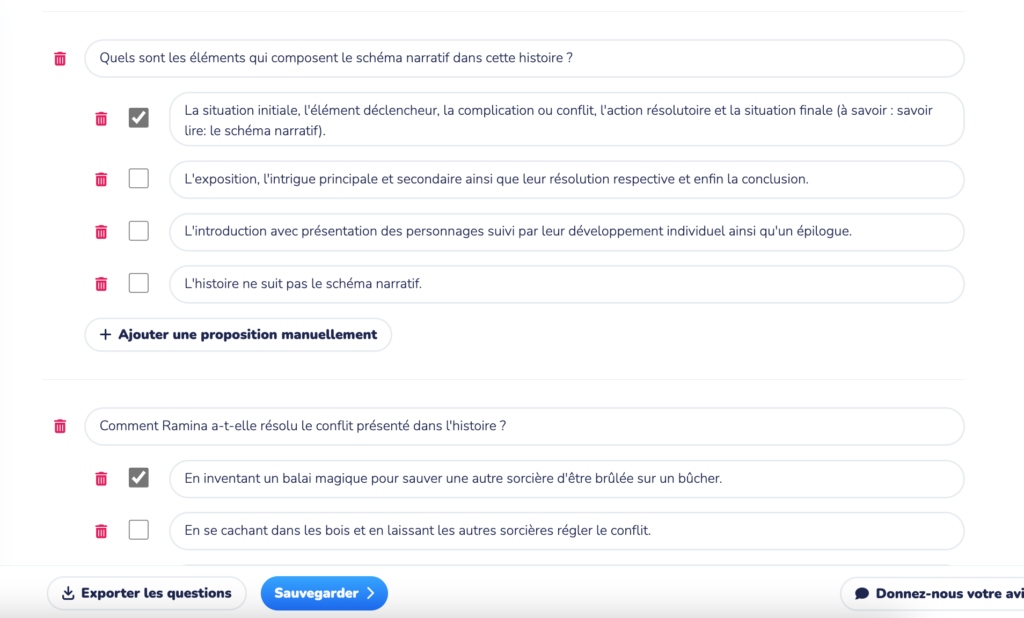
Task: Edit the answer field 'La situation initiale, l'élément déclencheur'
Action: 567,120
